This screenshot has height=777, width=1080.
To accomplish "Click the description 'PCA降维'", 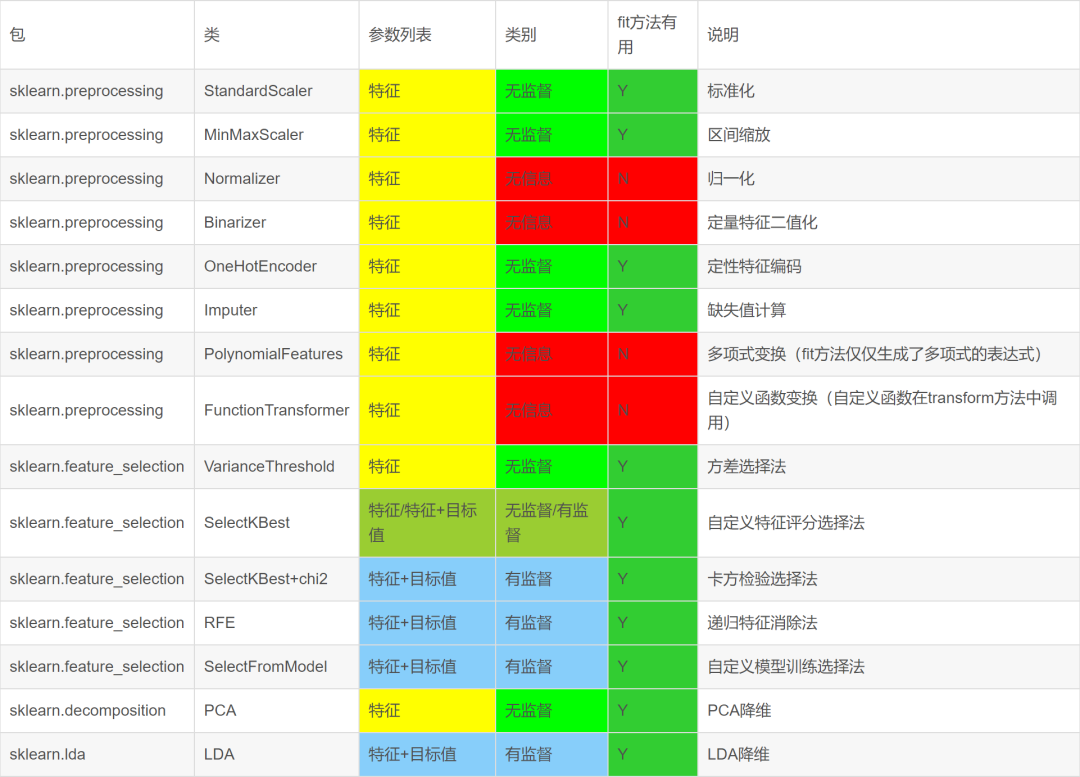I will pyautogui.click(x=889, y=710).
